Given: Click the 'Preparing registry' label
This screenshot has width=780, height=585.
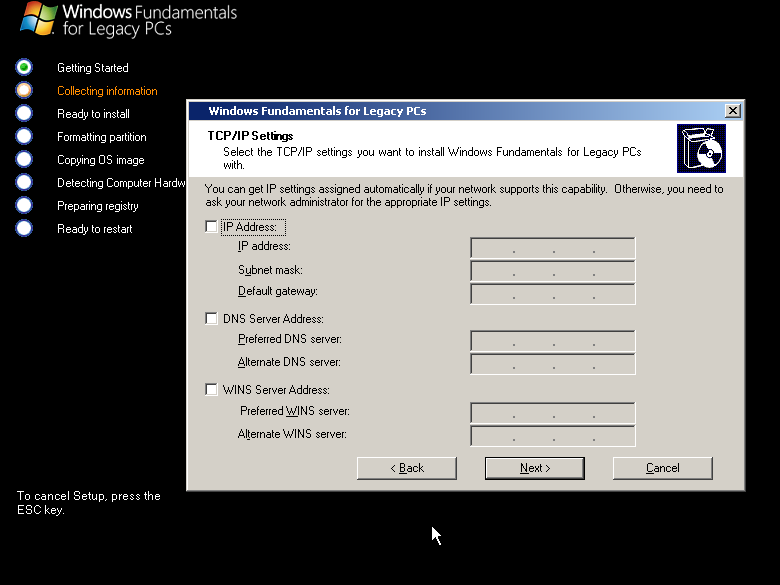Looking at the screenshot, I should point(98,206).
